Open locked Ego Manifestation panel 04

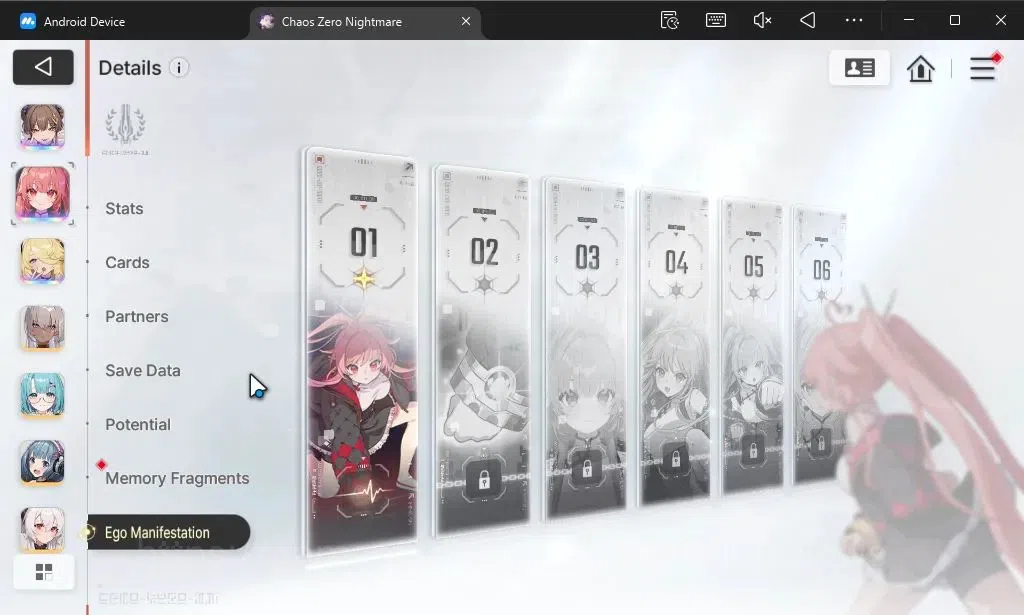click(x=675, y=348)
